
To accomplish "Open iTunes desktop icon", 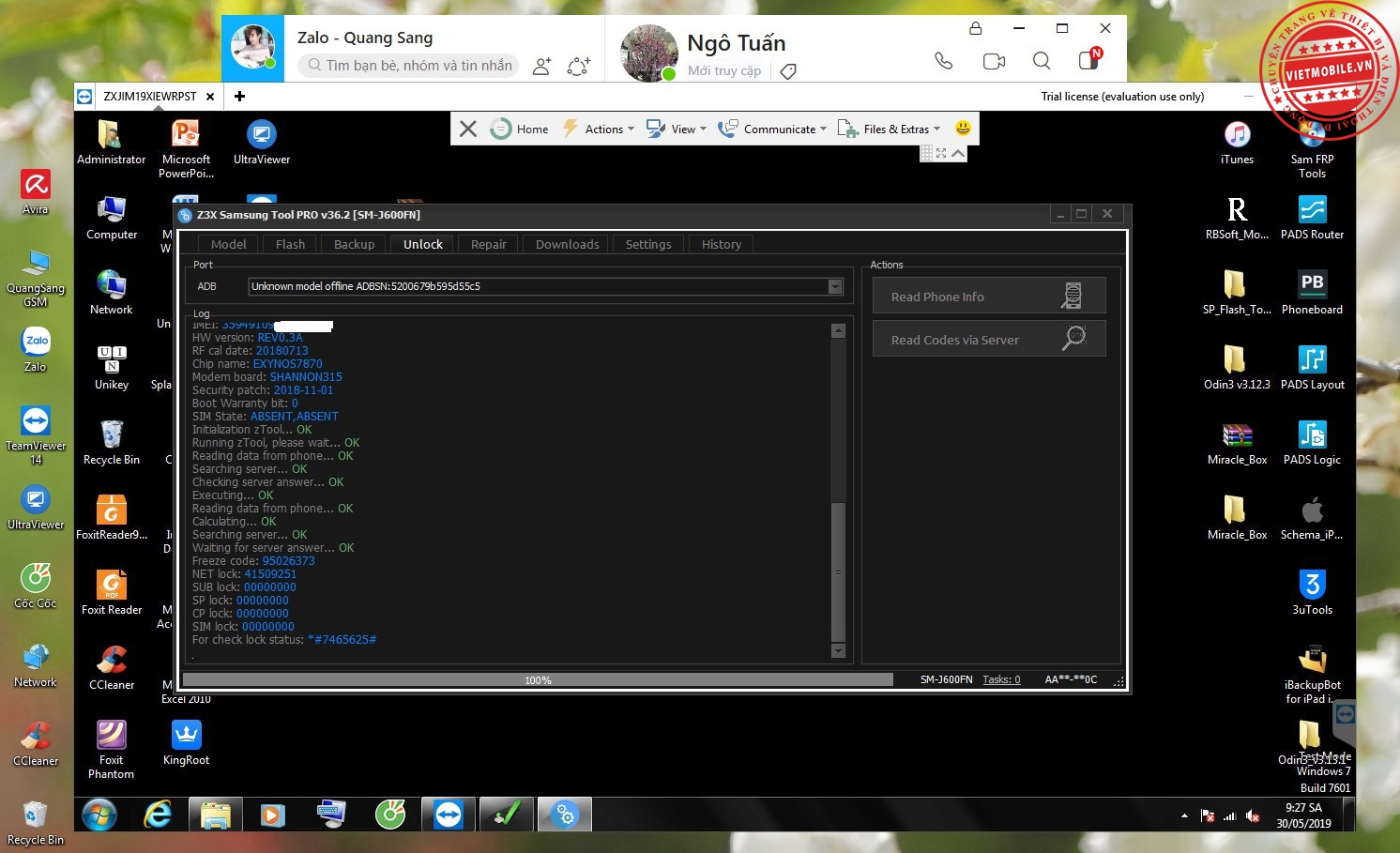I will (1237, 143).
